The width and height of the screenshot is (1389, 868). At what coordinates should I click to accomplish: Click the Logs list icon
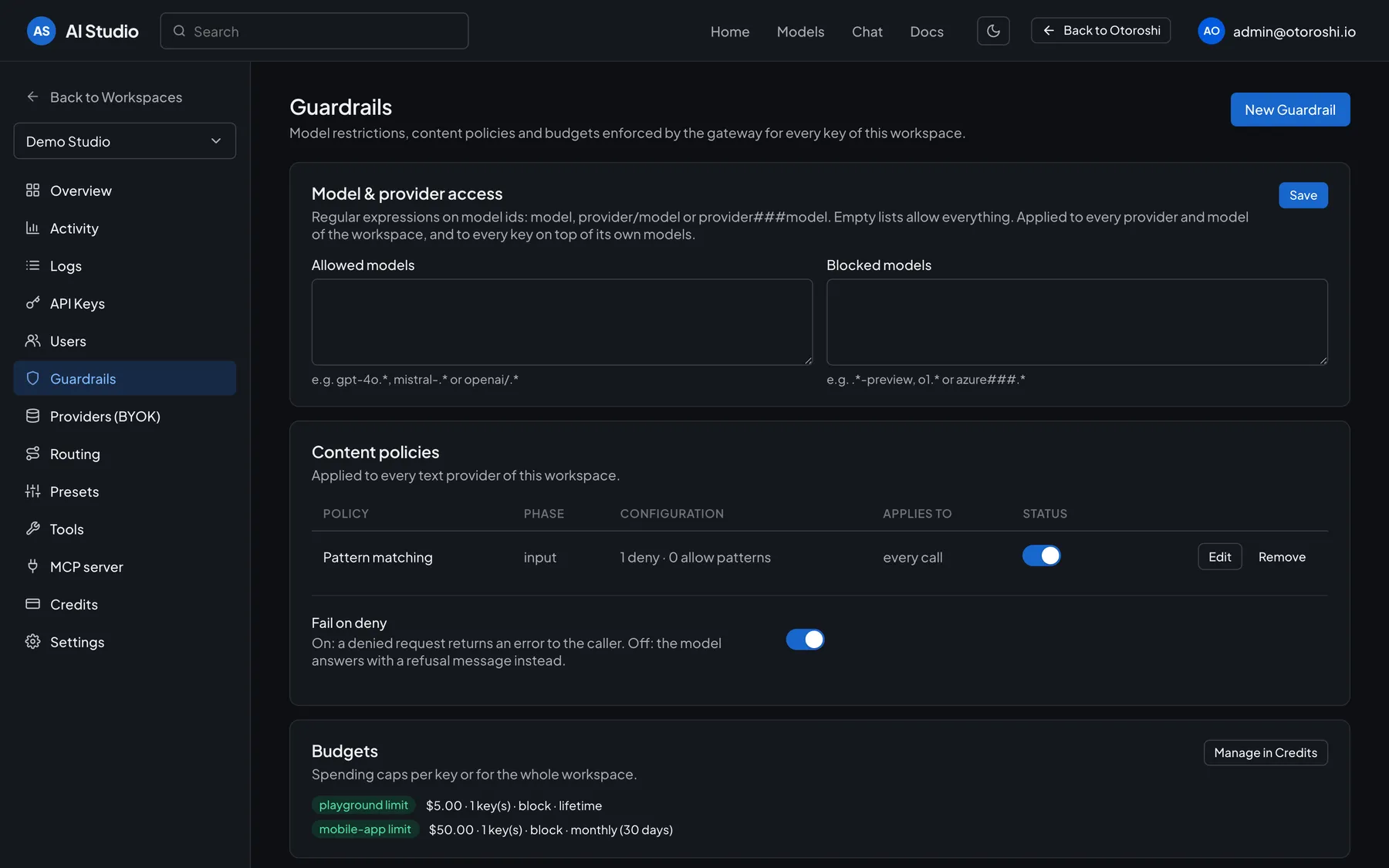(32, 265)
